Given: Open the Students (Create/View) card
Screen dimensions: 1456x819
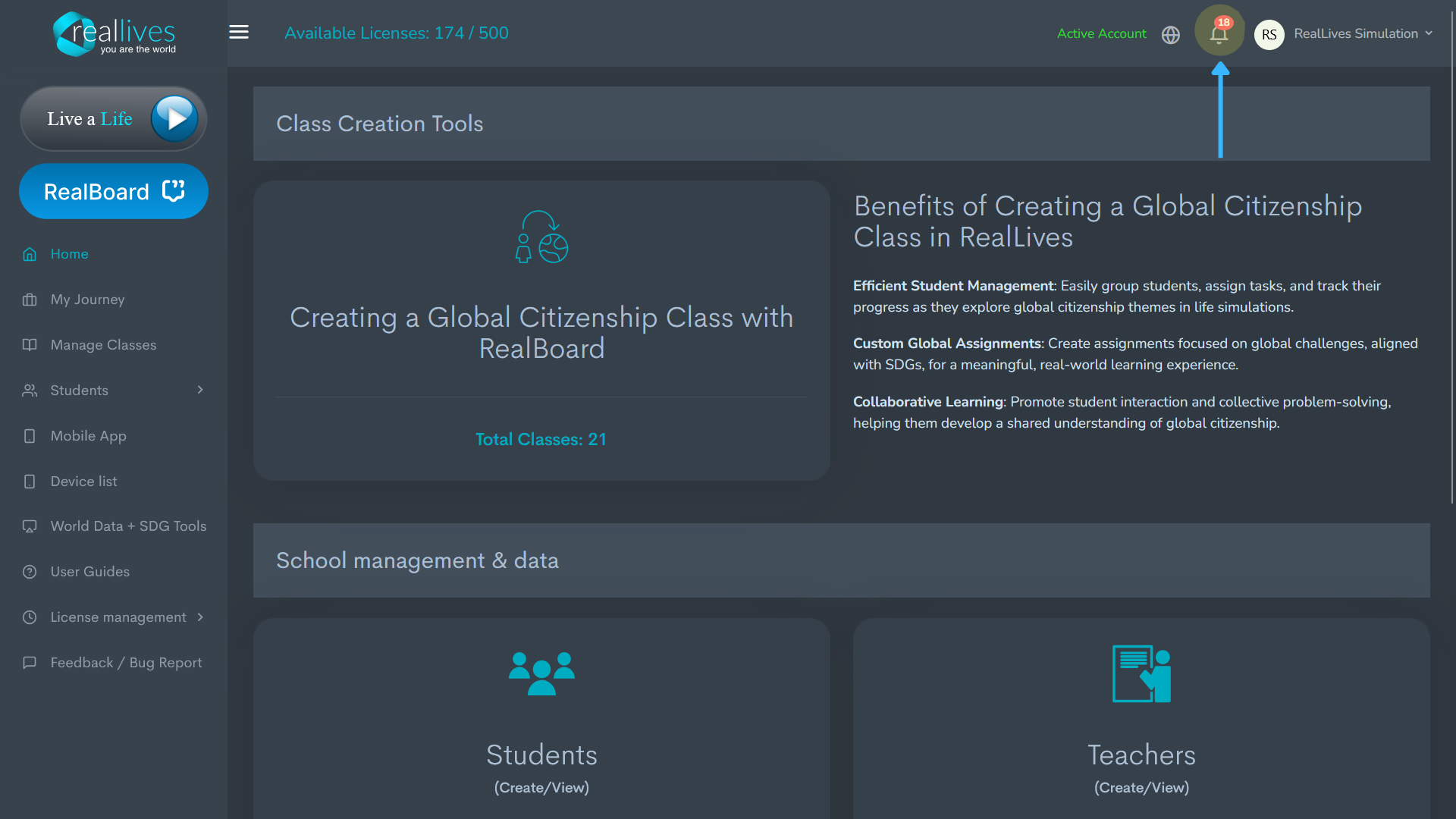Looking at the screenshot, I should (541, 719).
